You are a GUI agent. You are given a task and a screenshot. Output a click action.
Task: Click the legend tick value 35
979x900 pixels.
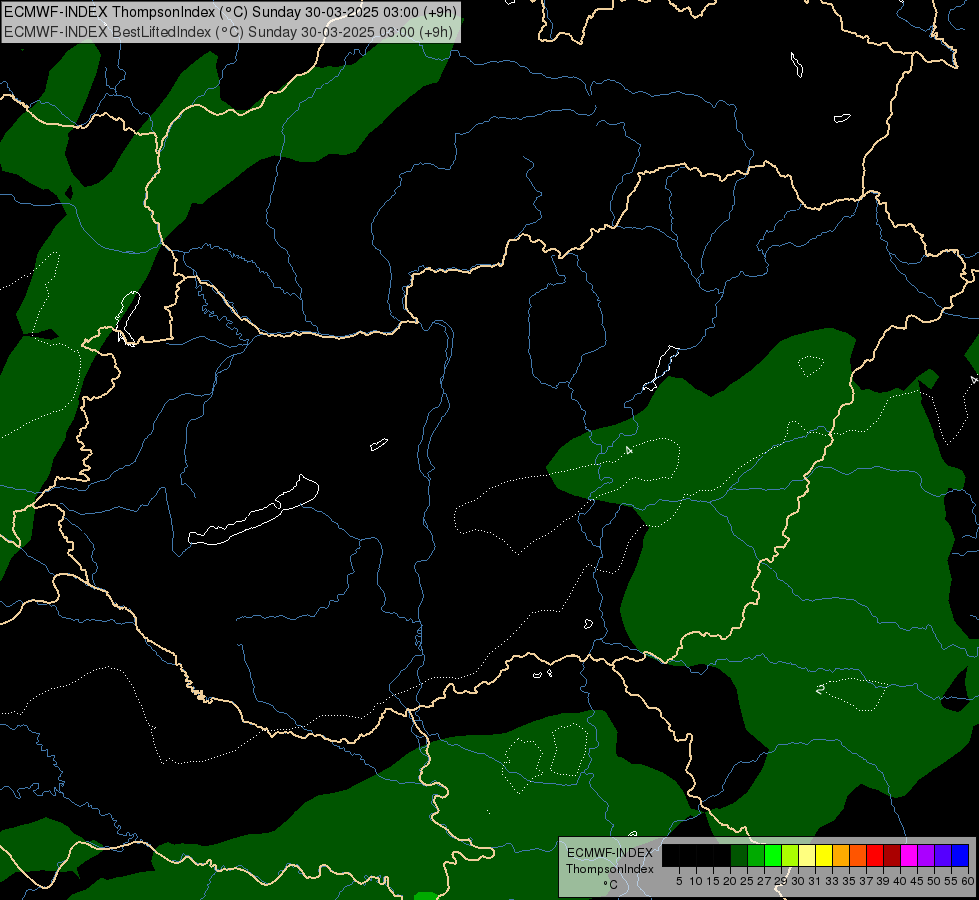[x=849, y=881]
